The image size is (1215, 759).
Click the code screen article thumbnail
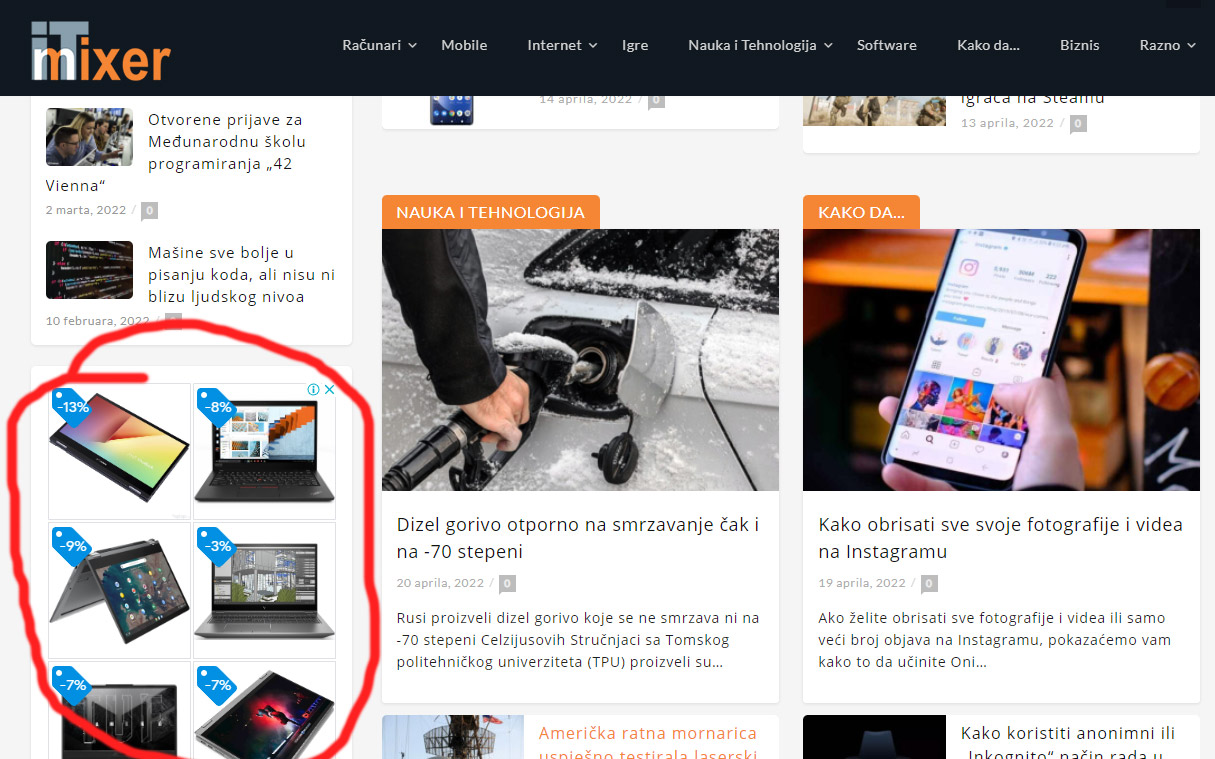tap(89, 270)
